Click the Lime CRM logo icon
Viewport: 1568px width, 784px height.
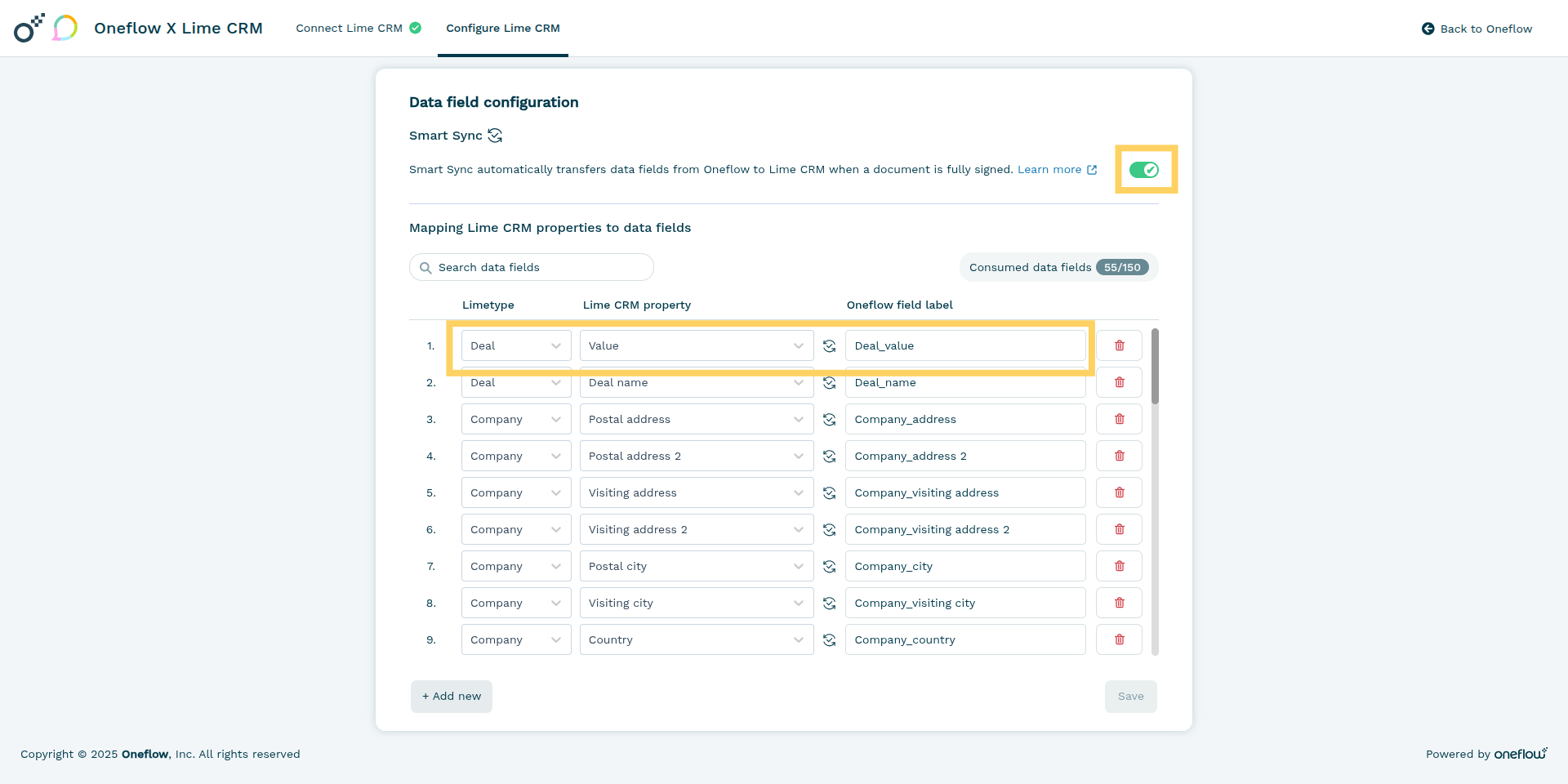coord(65,28)
